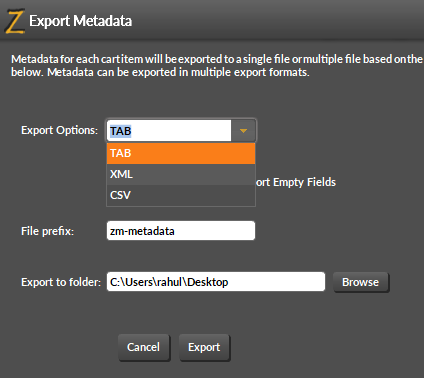Click after 'zm-metadata' text in prefix field
The image size is (424, 378).
tap(213, 231)
